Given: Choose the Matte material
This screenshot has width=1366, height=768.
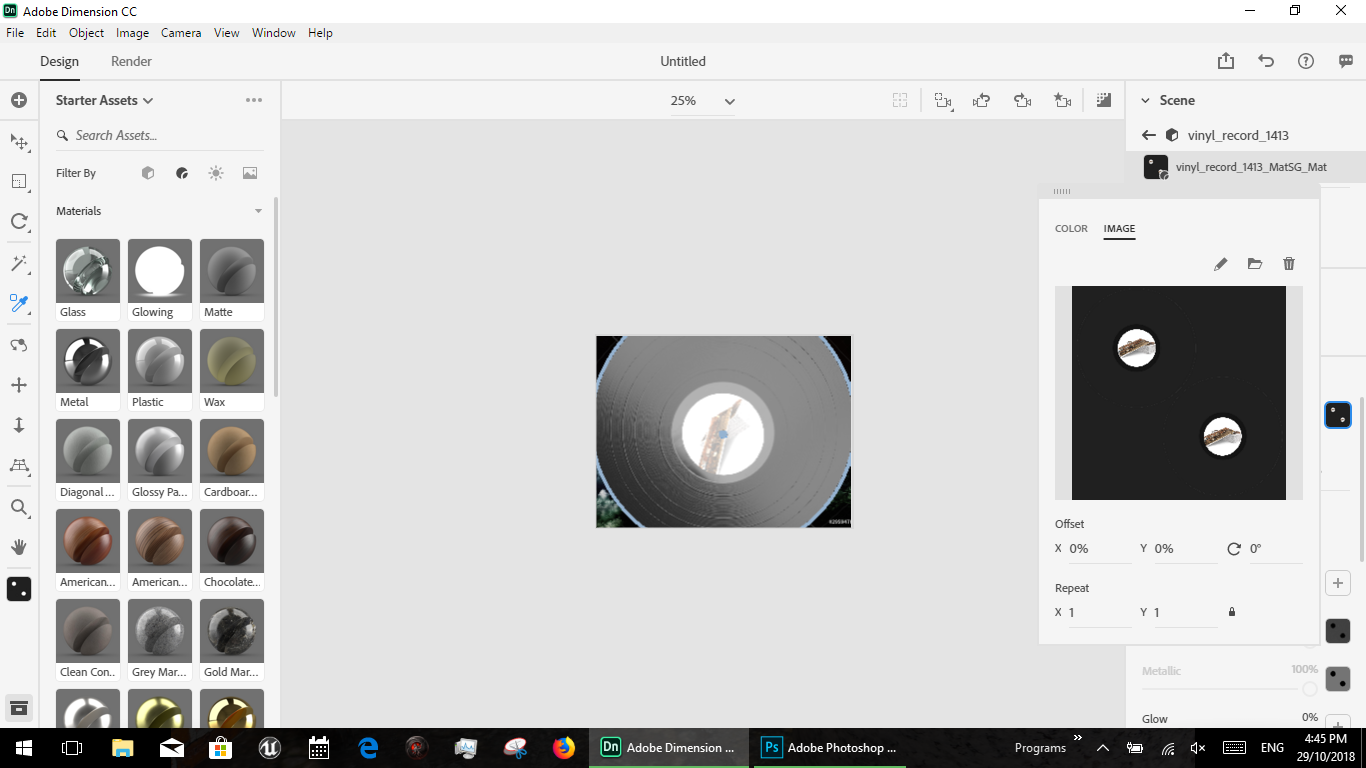Looking at the screenshot, I should [x=232, y=280].
